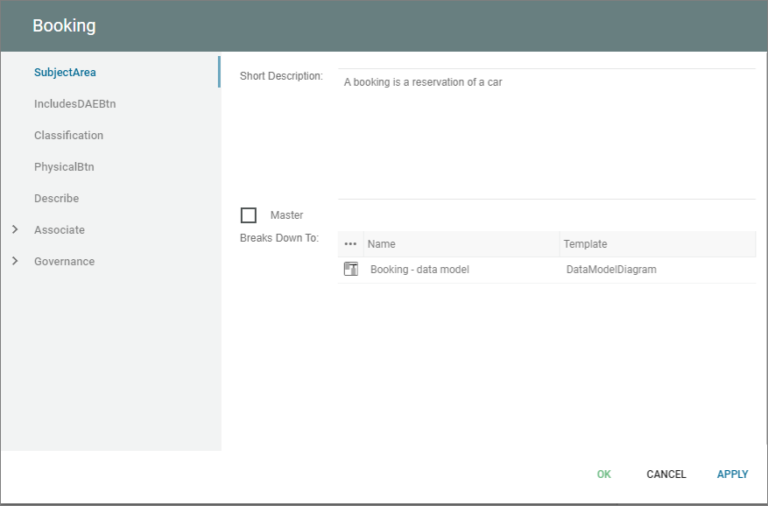The width and height of the screenshot is (768, 506).
Task: Click the data model diagram icon
Action: (x=351, y=269)
